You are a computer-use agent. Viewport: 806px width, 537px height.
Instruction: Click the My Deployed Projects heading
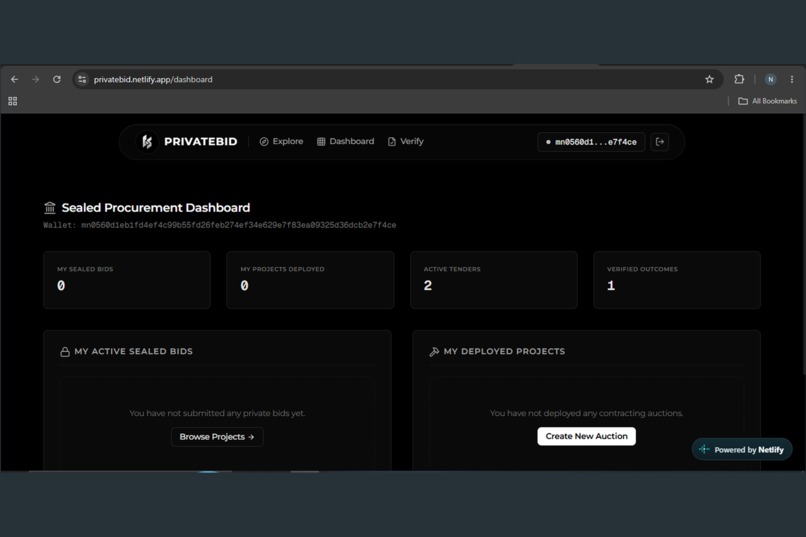(x=504, y=351)
